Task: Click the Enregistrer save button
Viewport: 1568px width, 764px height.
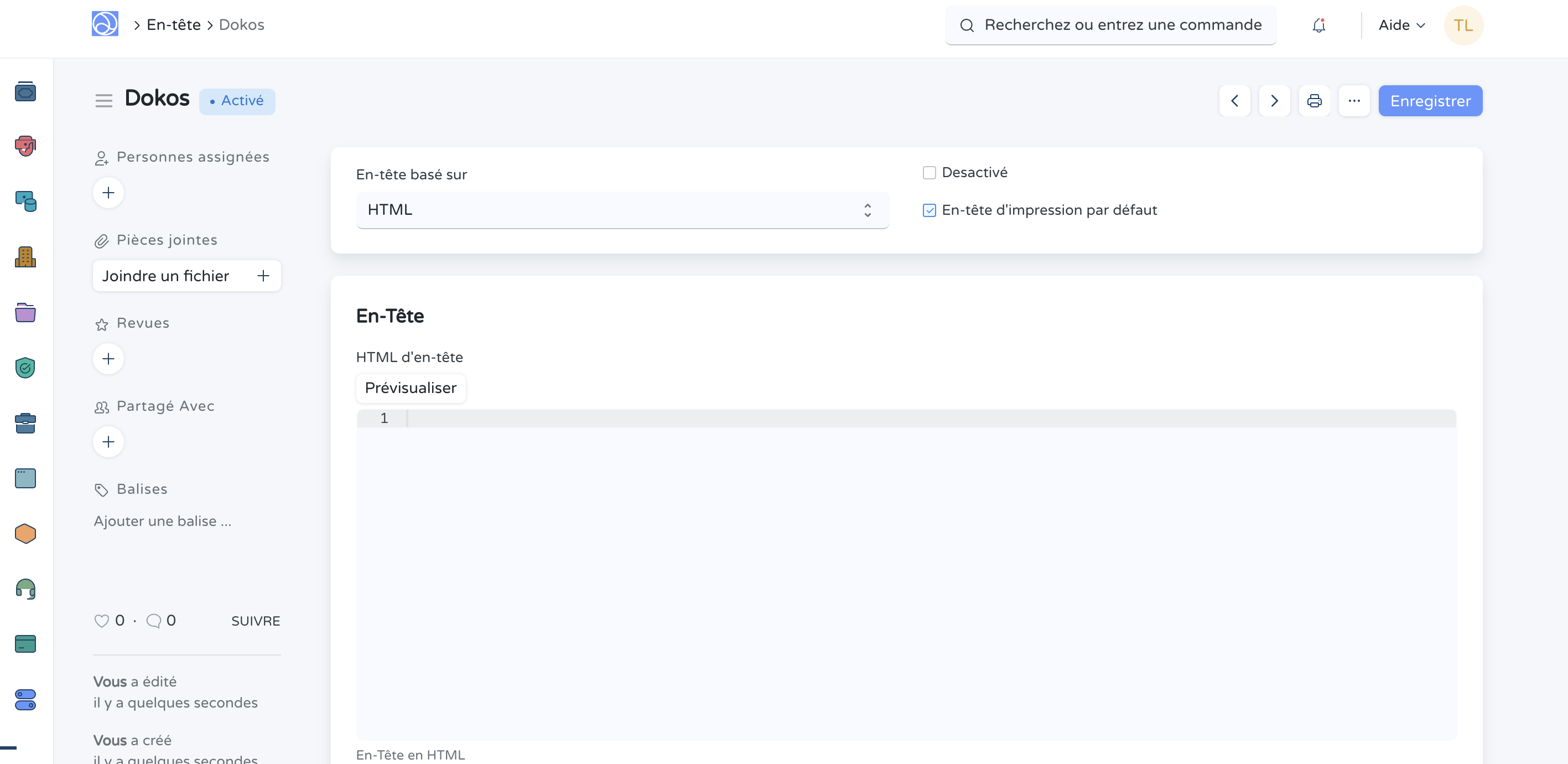Action: pos(1430,101)
